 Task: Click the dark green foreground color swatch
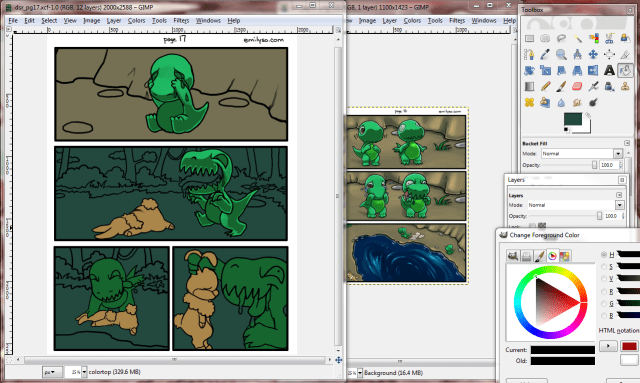[x=573, y=119]
